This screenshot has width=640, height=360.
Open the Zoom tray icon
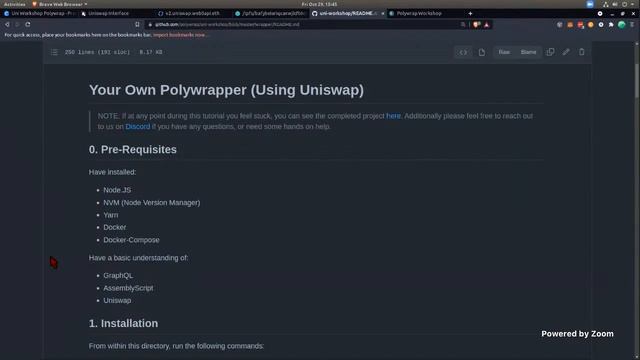coord(590,4)
